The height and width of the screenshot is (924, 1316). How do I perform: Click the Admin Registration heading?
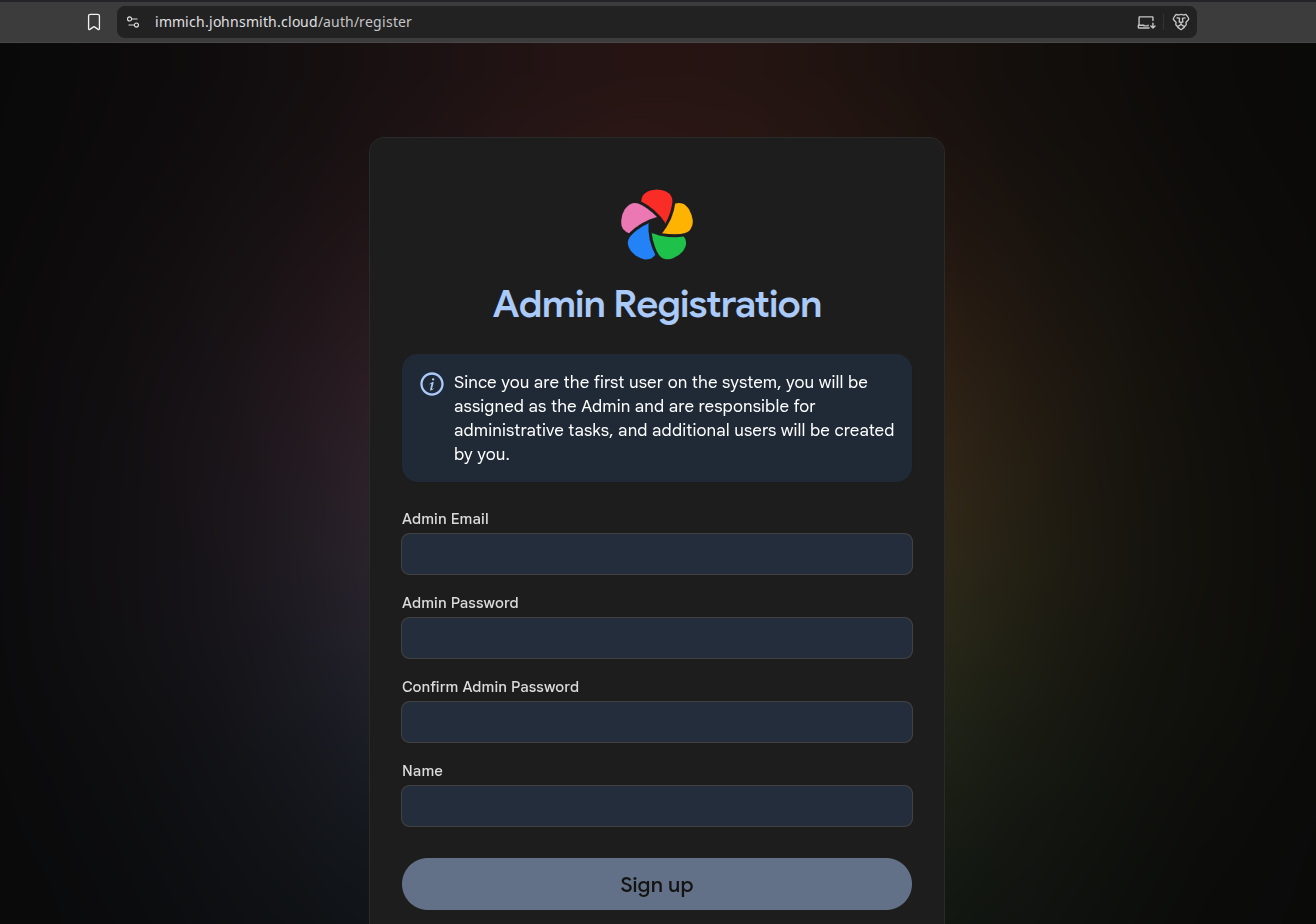click(x=657, y=304)
